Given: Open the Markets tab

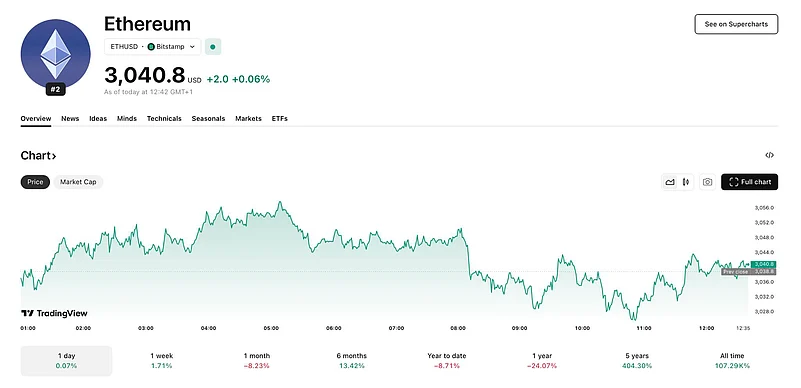Looking at the screenshot, I should pyautogui.click(x=248, y=118).
